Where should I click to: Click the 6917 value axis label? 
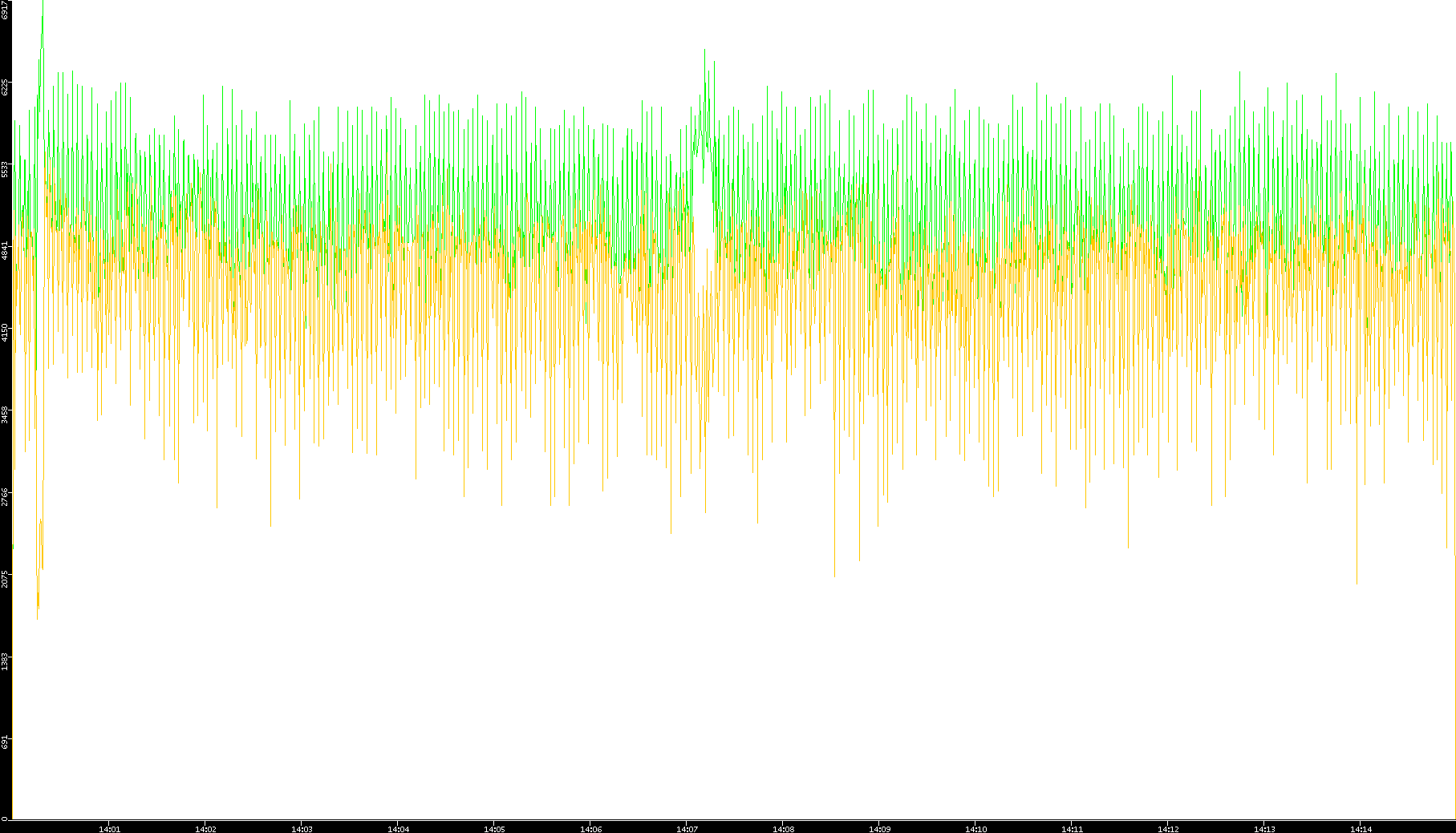6,10
